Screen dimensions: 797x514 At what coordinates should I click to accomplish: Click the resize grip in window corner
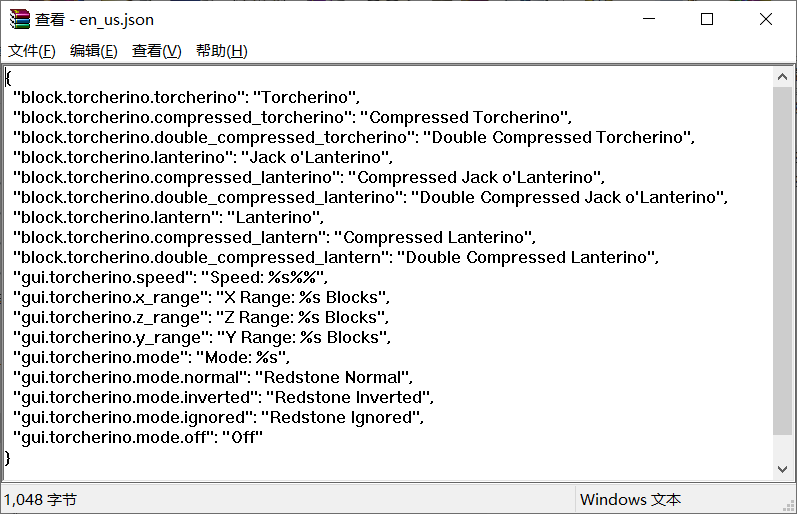coord(787,504)
